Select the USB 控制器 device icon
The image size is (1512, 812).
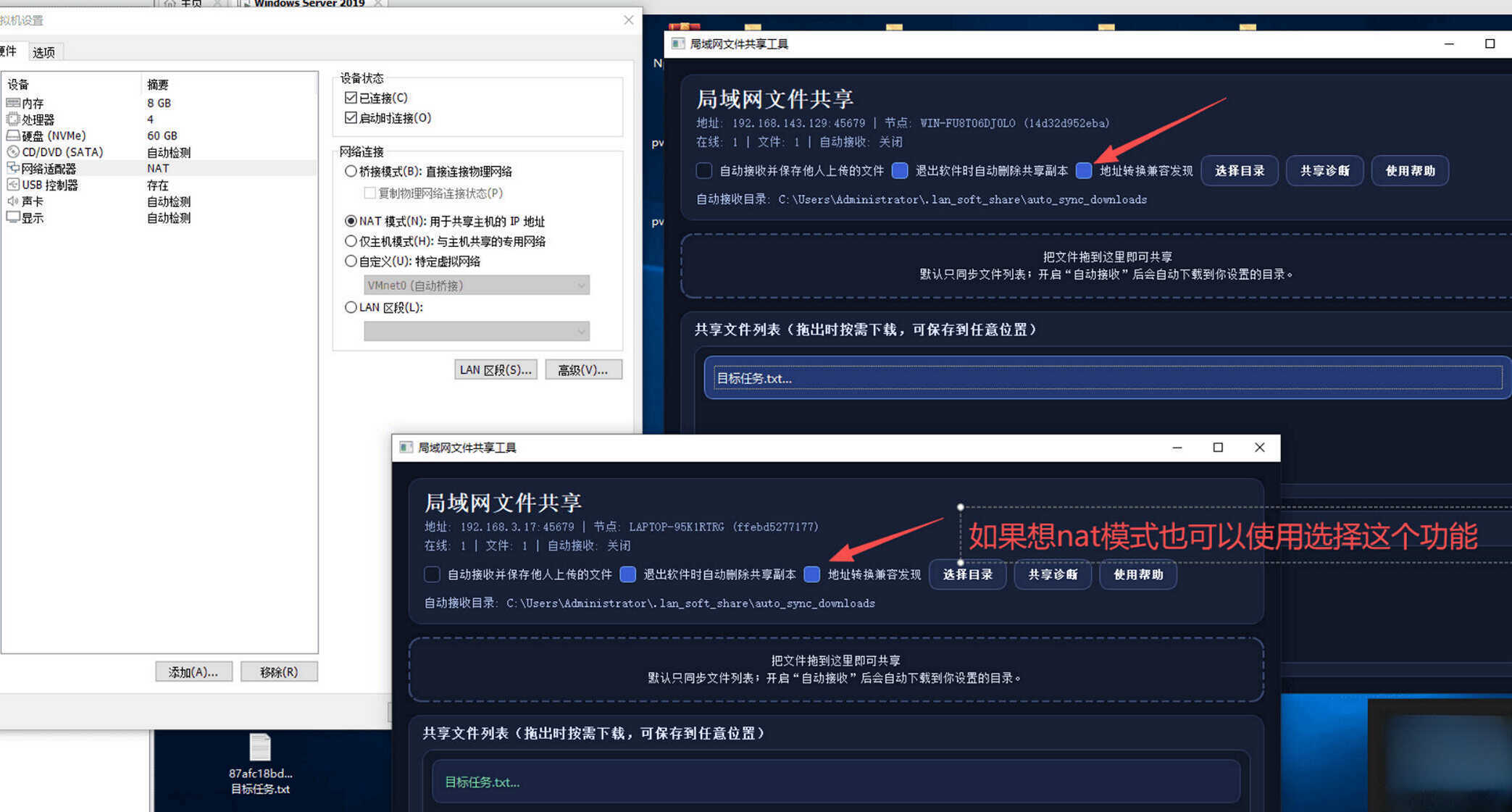point(14,184)
